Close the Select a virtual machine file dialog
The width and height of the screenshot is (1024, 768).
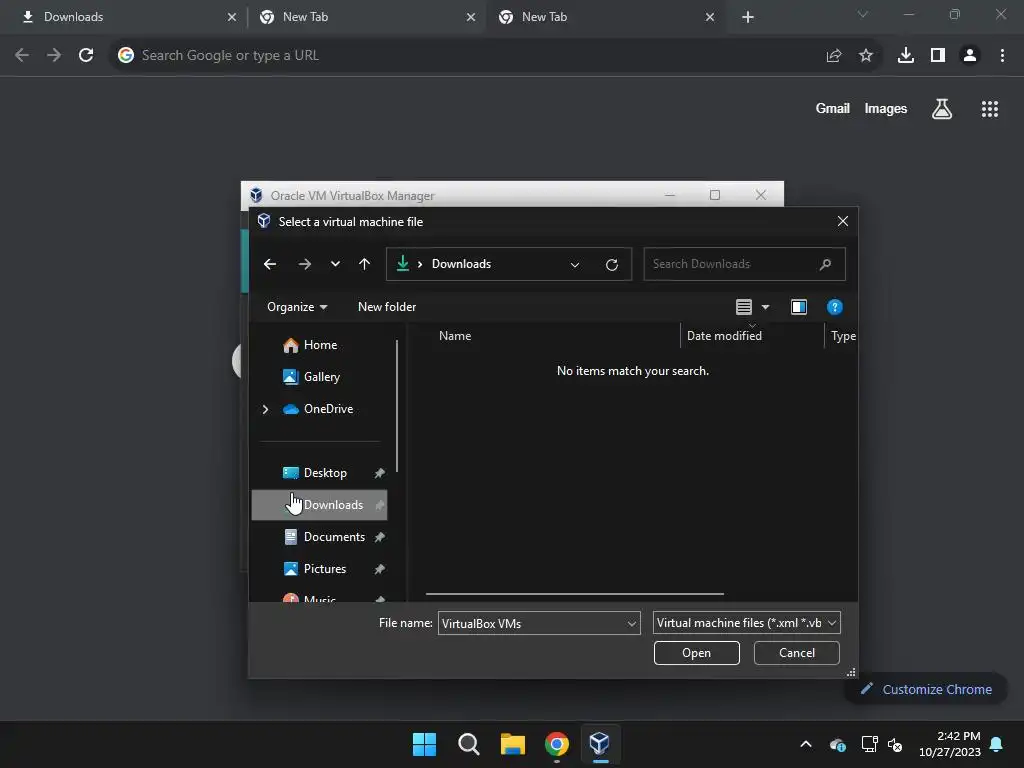click(x=842, y=221)
